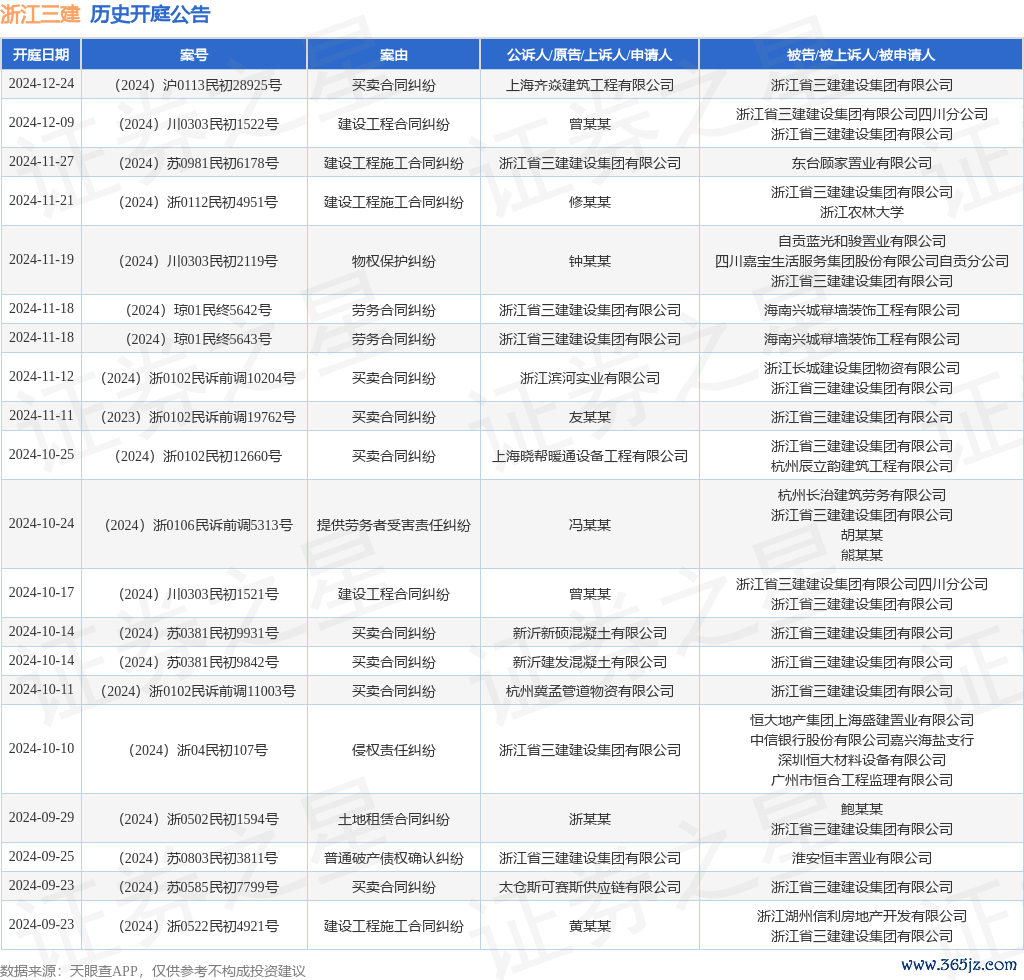Click defendant 恒大地产集团上海盛建置业有限公司
This screenshot has width=1024, height=980.
tap(861, 721)
